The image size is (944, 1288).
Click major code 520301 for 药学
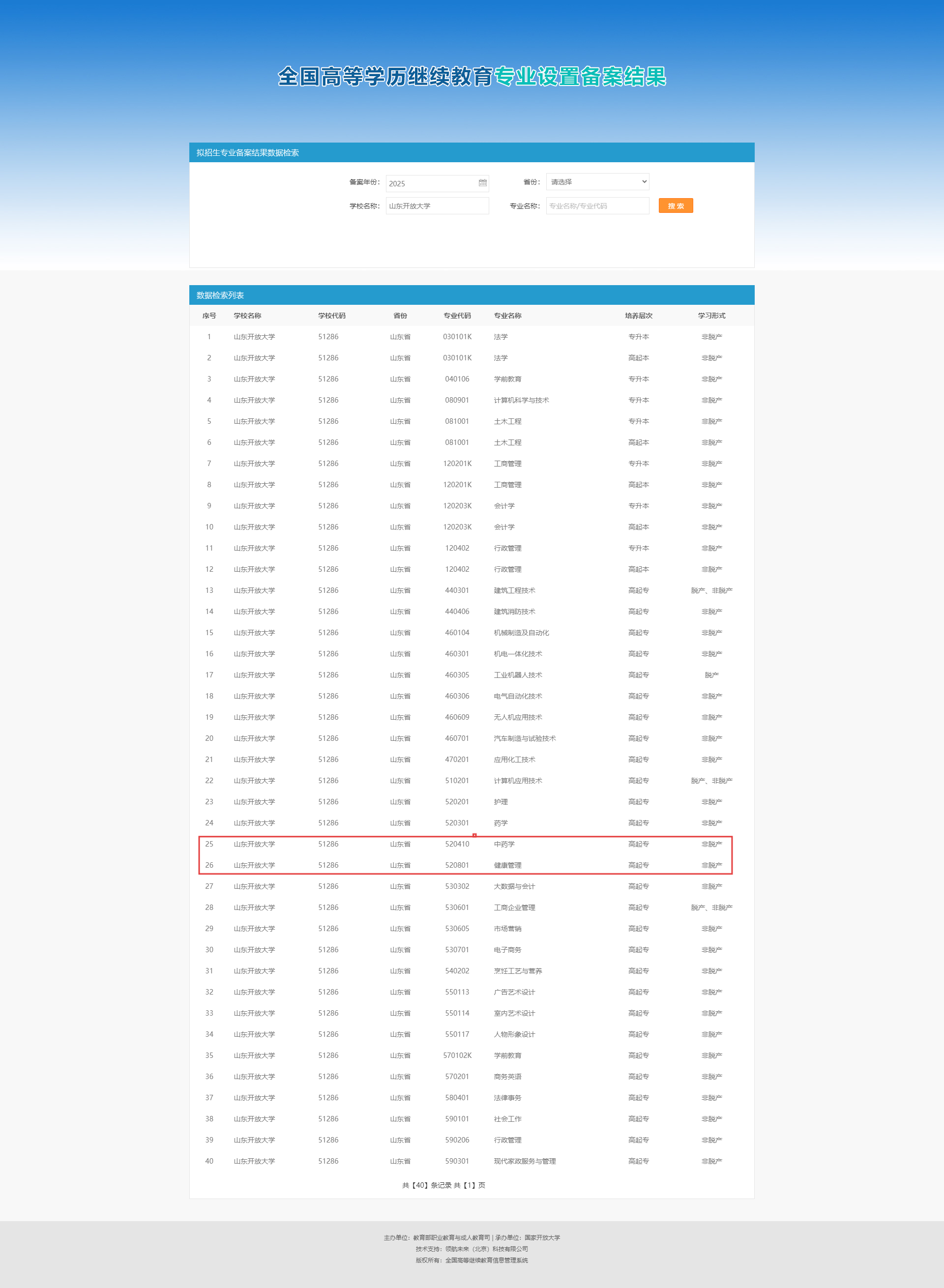457,823
